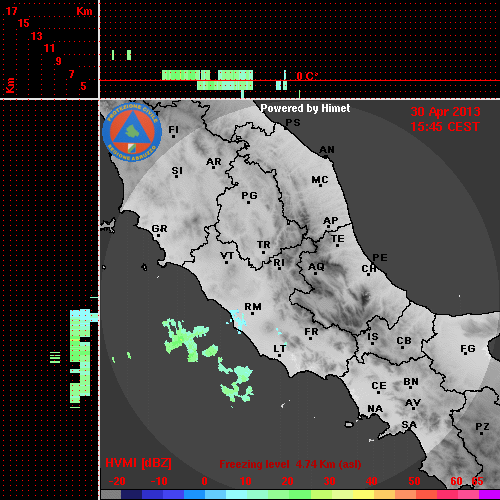The image size is (500, 500).
Task: Click the CE city label
Action: pyautogui.click(x=379, y=386)
